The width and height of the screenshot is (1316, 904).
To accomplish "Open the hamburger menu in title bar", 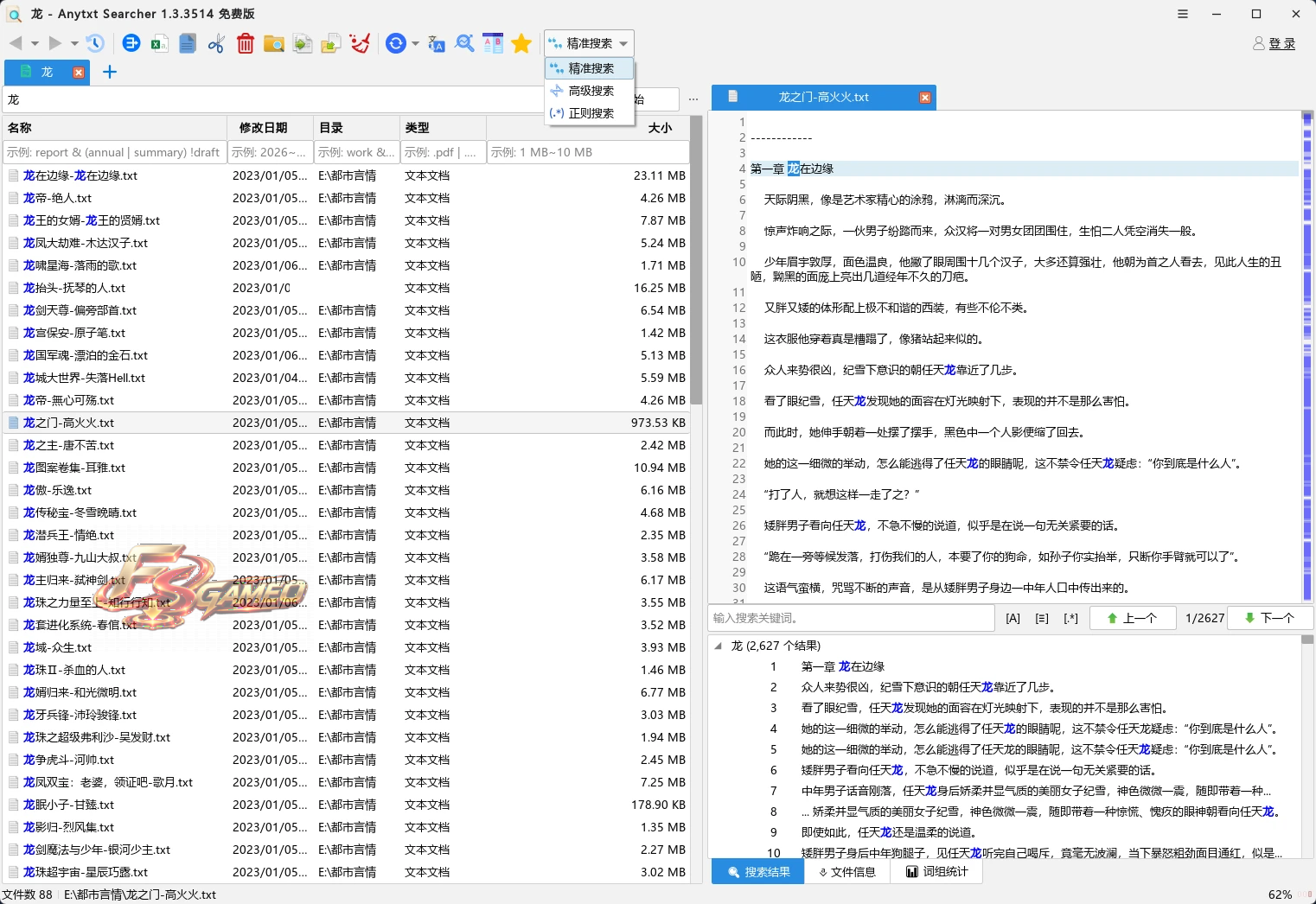I will click(1183, 14).
